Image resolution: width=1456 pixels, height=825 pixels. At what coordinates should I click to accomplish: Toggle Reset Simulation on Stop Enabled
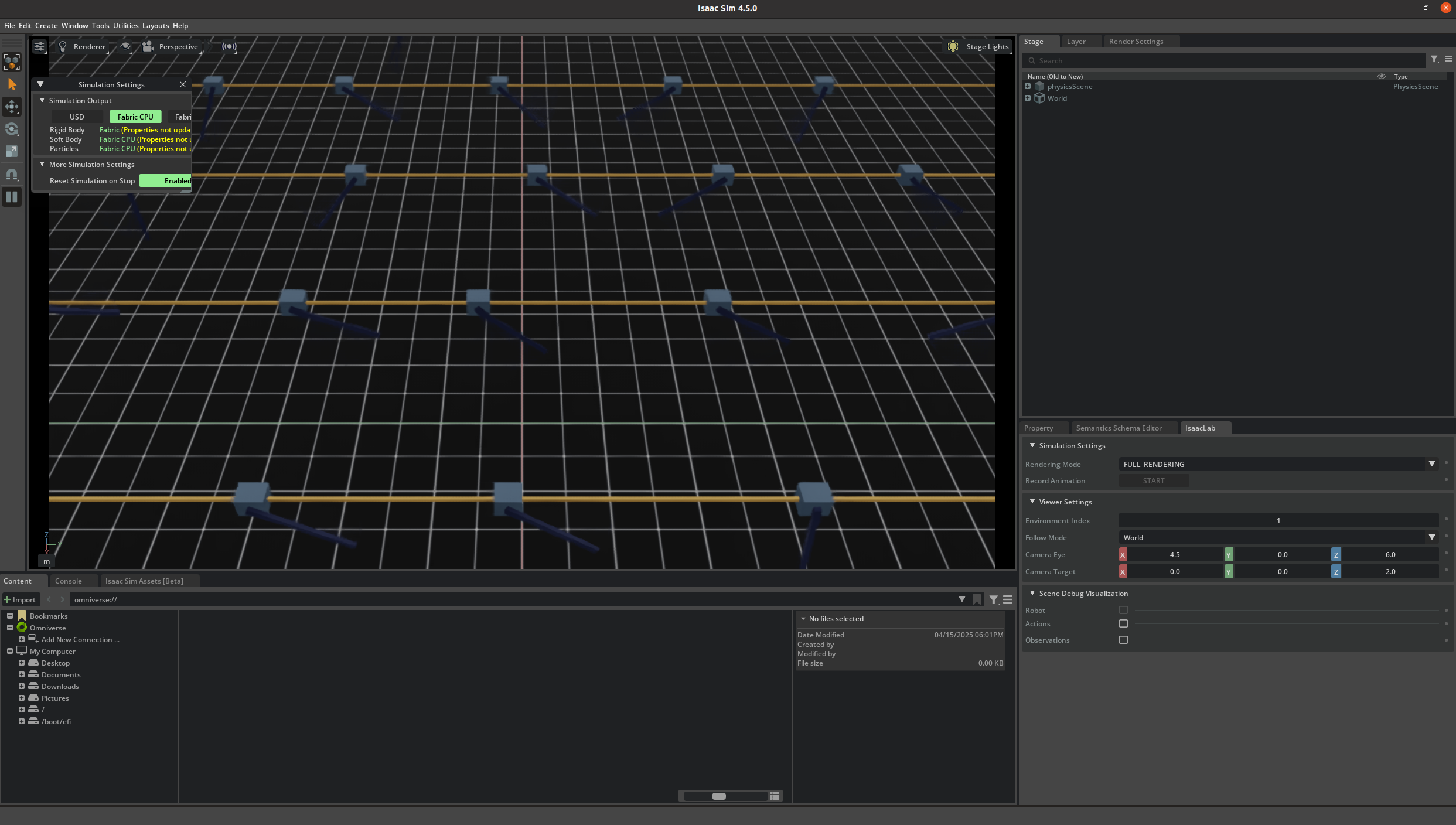166,180
